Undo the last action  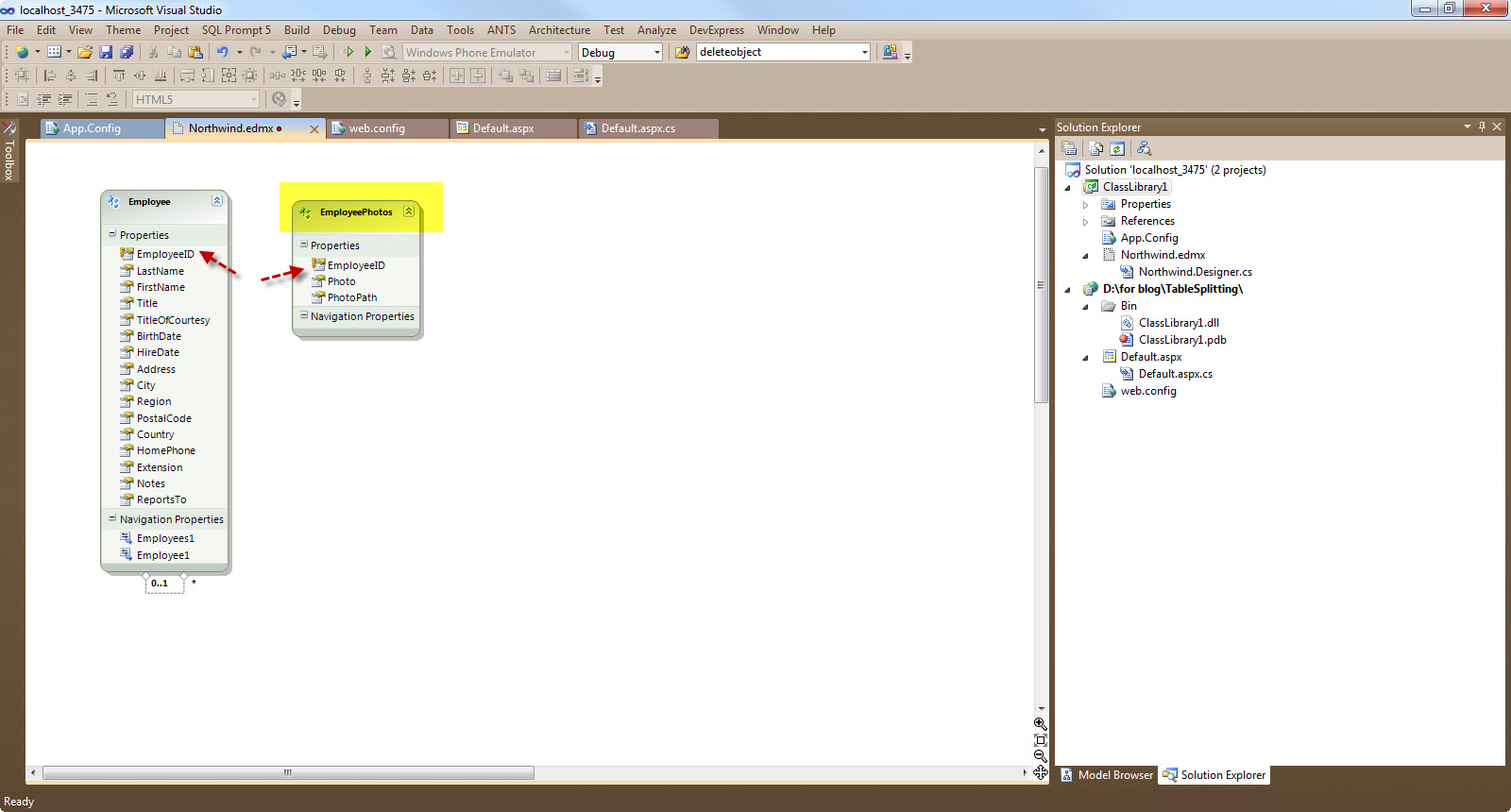click(223, 52)
